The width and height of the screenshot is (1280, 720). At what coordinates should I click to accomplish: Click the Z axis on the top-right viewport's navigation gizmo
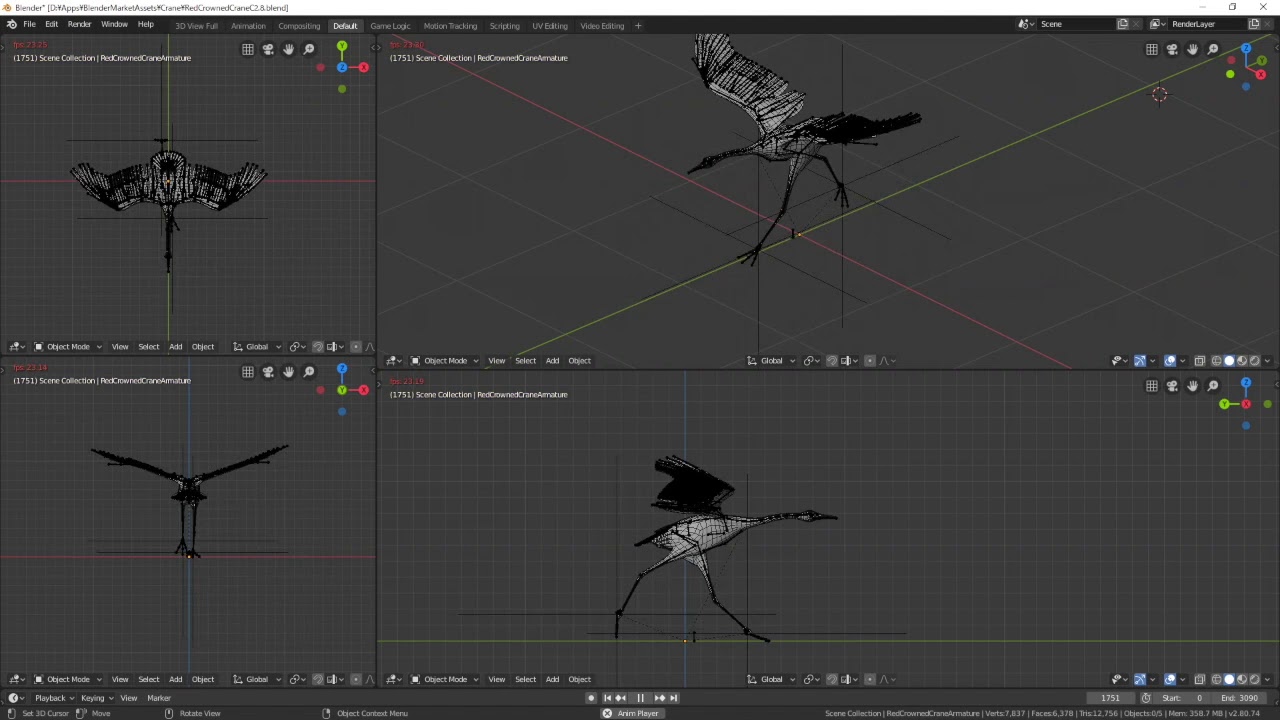coord(1246,48)
